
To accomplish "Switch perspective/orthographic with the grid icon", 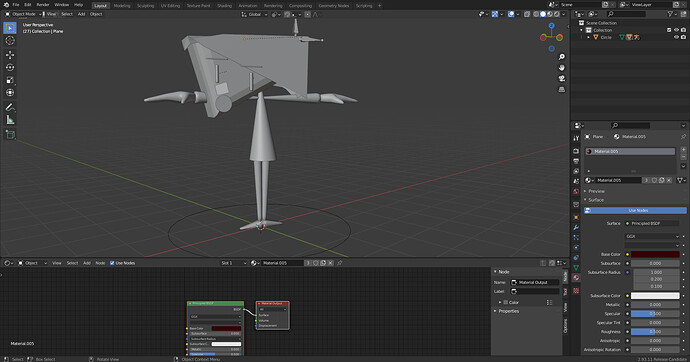I will pos(562,89).
